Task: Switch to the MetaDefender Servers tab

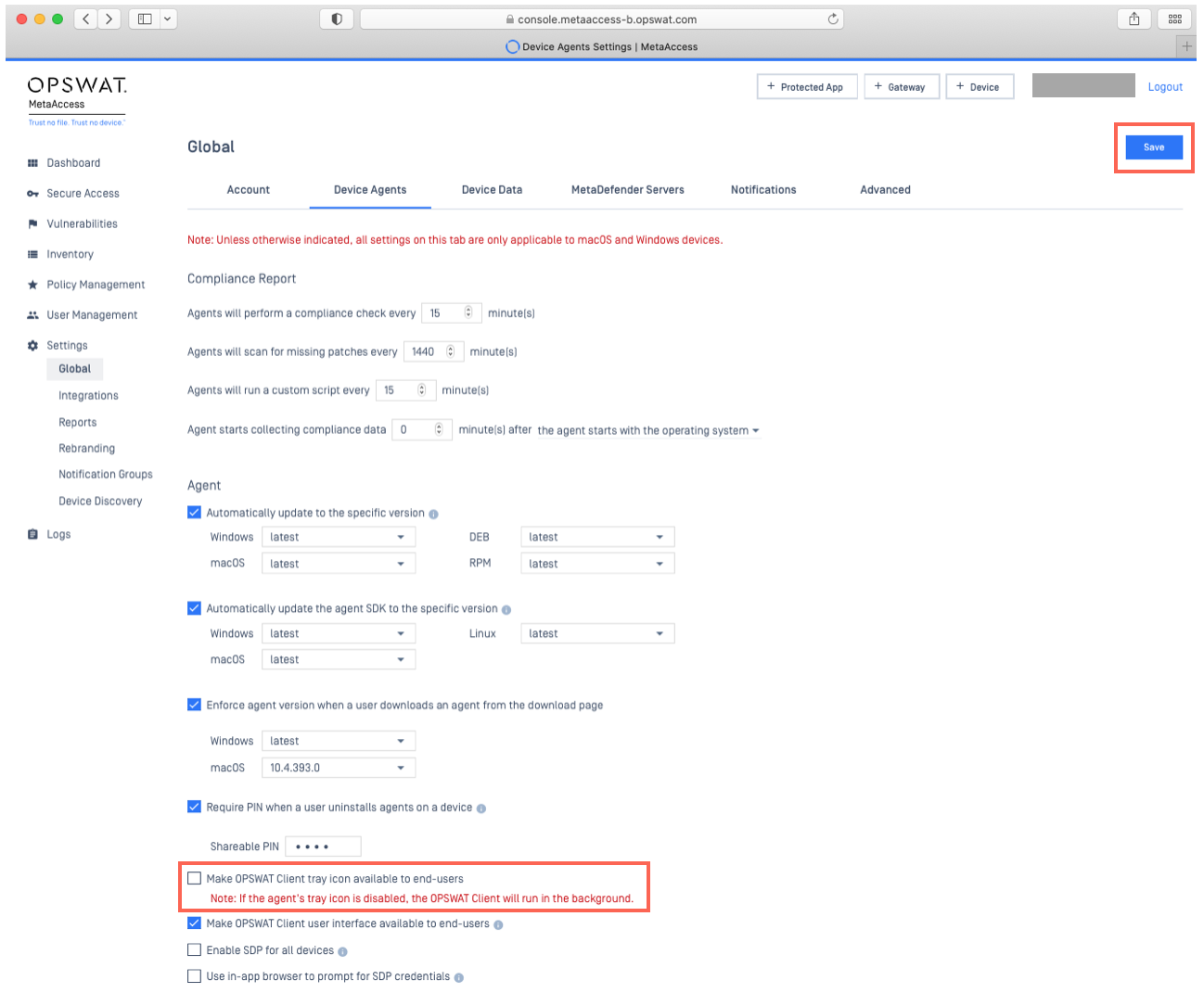Action: click(x=628, y=190)
